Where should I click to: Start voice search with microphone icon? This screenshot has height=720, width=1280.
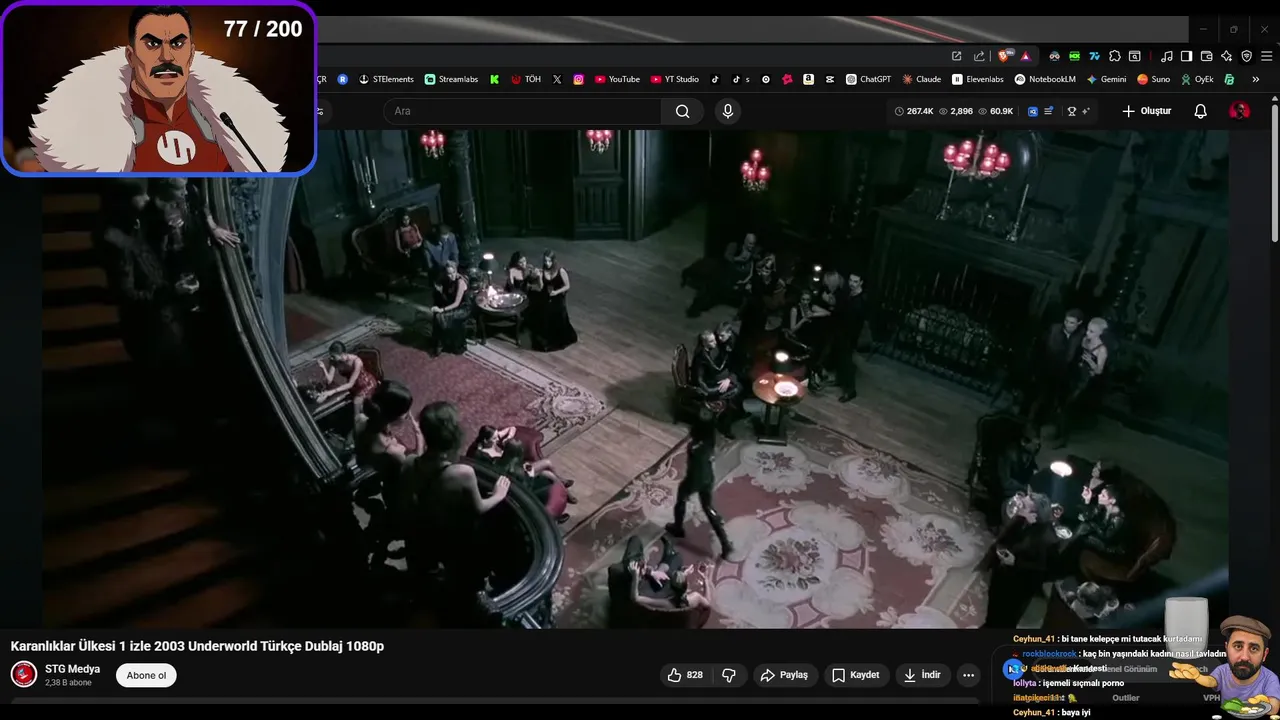click(728, 111)
